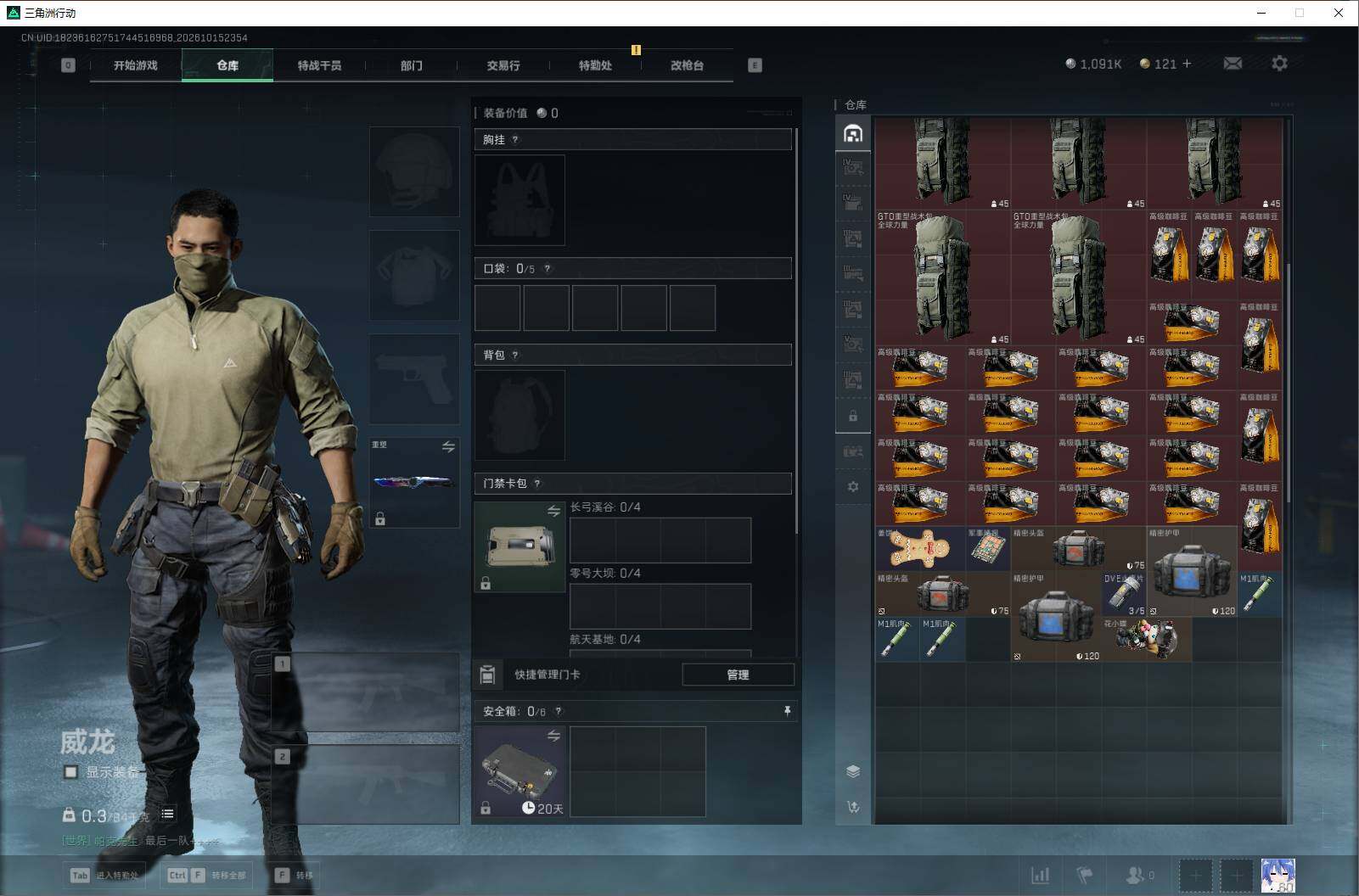Image resolution: width=1359 pixels, height=896 pixels.
Task: Toggle the 显示装备 checkbox
Action: coord(71,772)
